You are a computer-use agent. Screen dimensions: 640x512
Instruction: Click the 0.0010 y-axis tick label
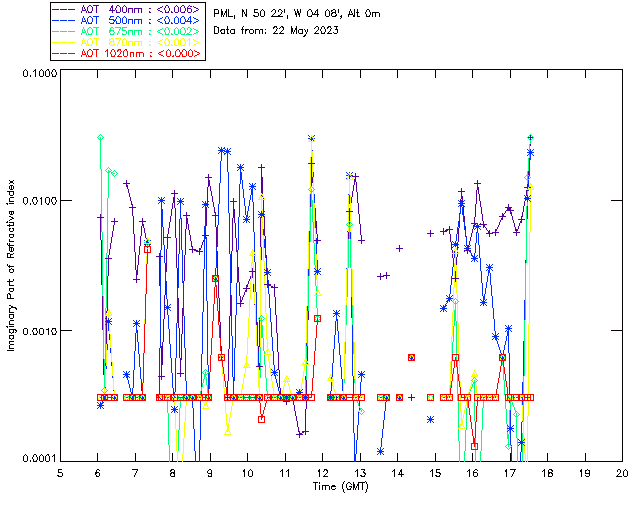pyautogui.click(x=37, y=331)
